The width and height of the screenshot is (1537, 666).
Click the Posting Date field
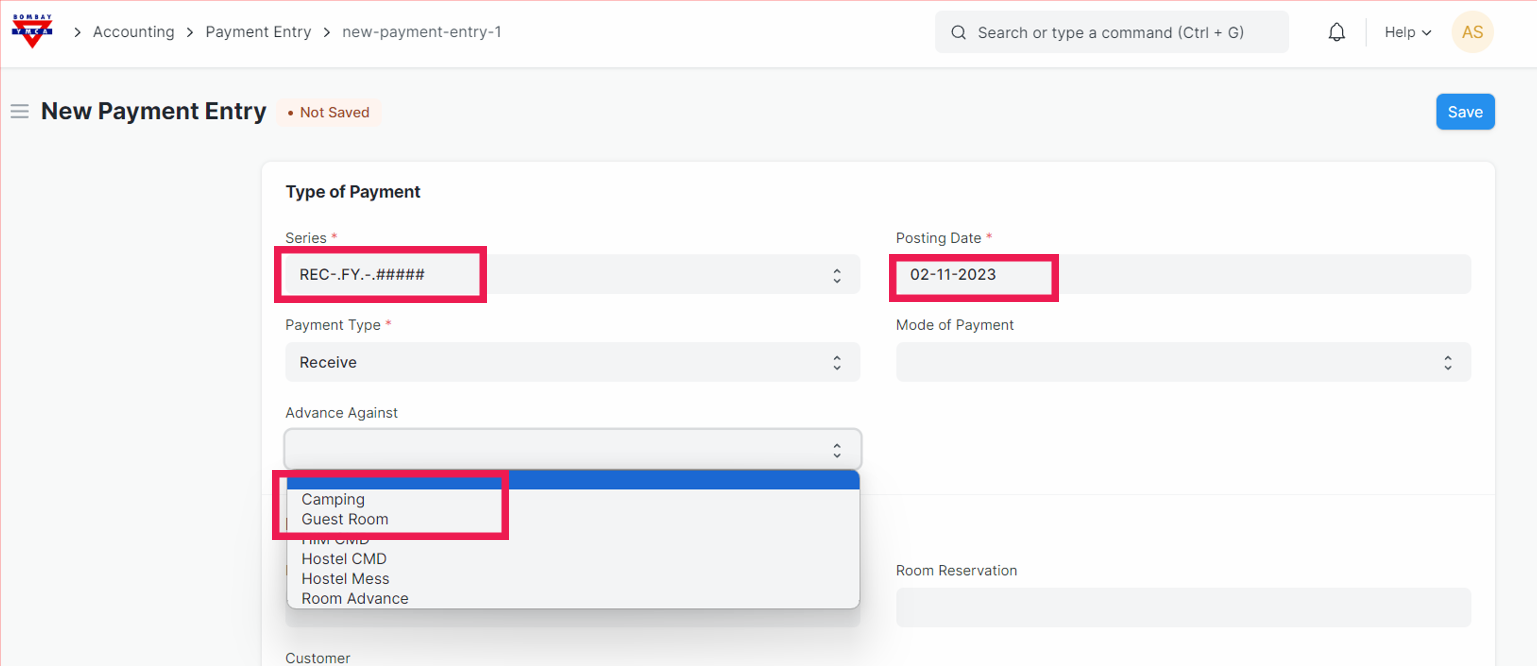tap(1182, 274)
